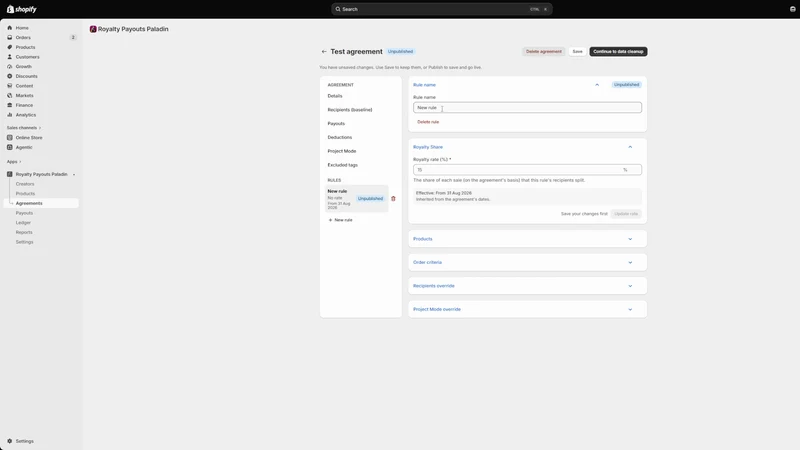Click the Products tag icon
This screenshot has height=450, width=800.
pos(10,47)
